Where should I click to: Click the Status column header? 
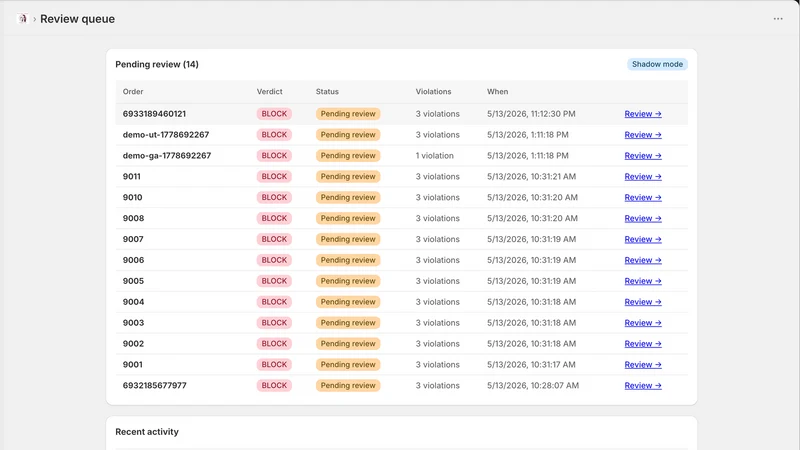click(327, 92)
